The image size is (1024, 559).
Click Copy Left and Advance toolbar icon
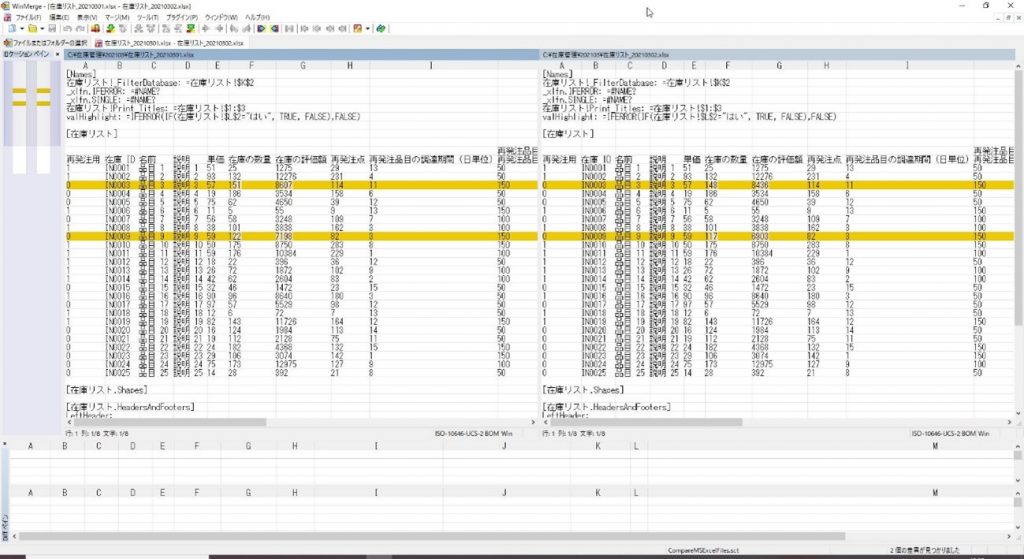[x=246, y=29]
